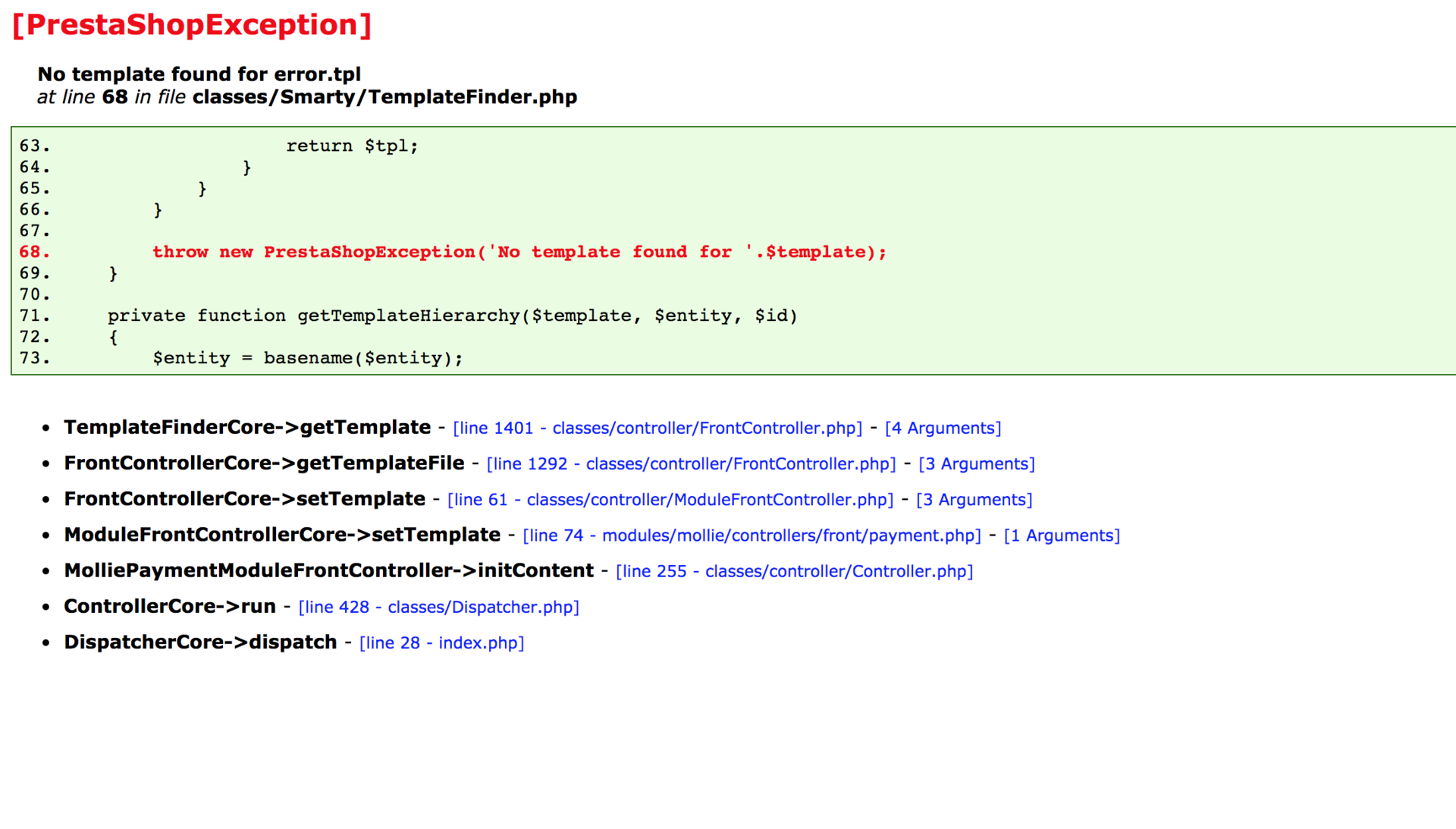Open the mollie payment.php line 74 link

tap(752, 535)
